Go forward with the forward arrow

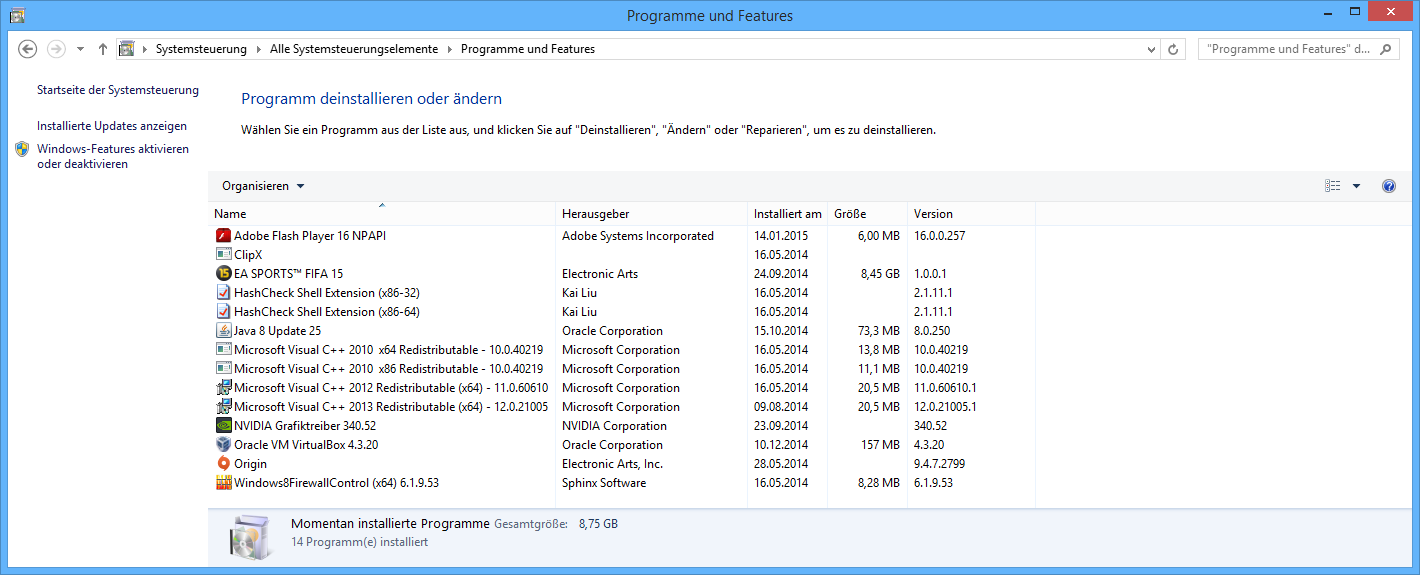point(56,49)
